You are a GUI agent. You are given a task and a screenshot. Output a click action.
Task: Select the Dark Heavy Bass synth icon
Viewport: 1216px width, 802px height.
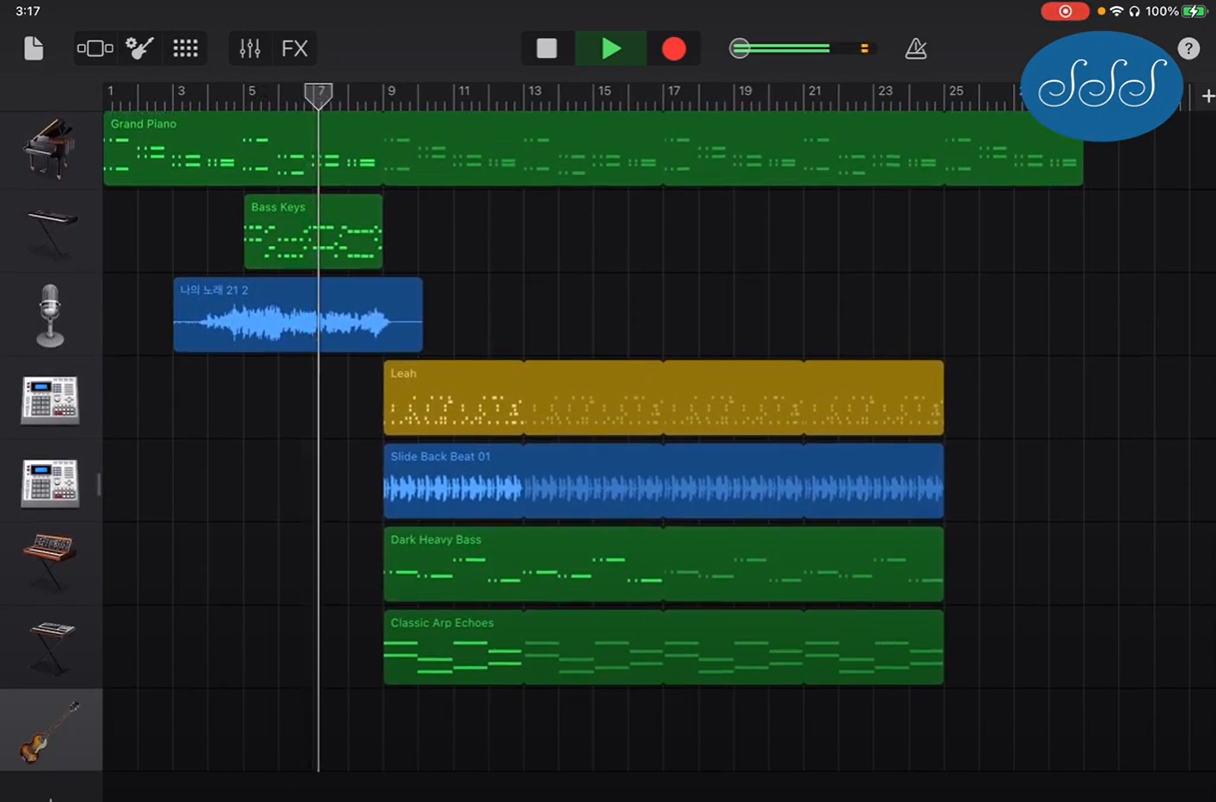[x=50, y=562]
